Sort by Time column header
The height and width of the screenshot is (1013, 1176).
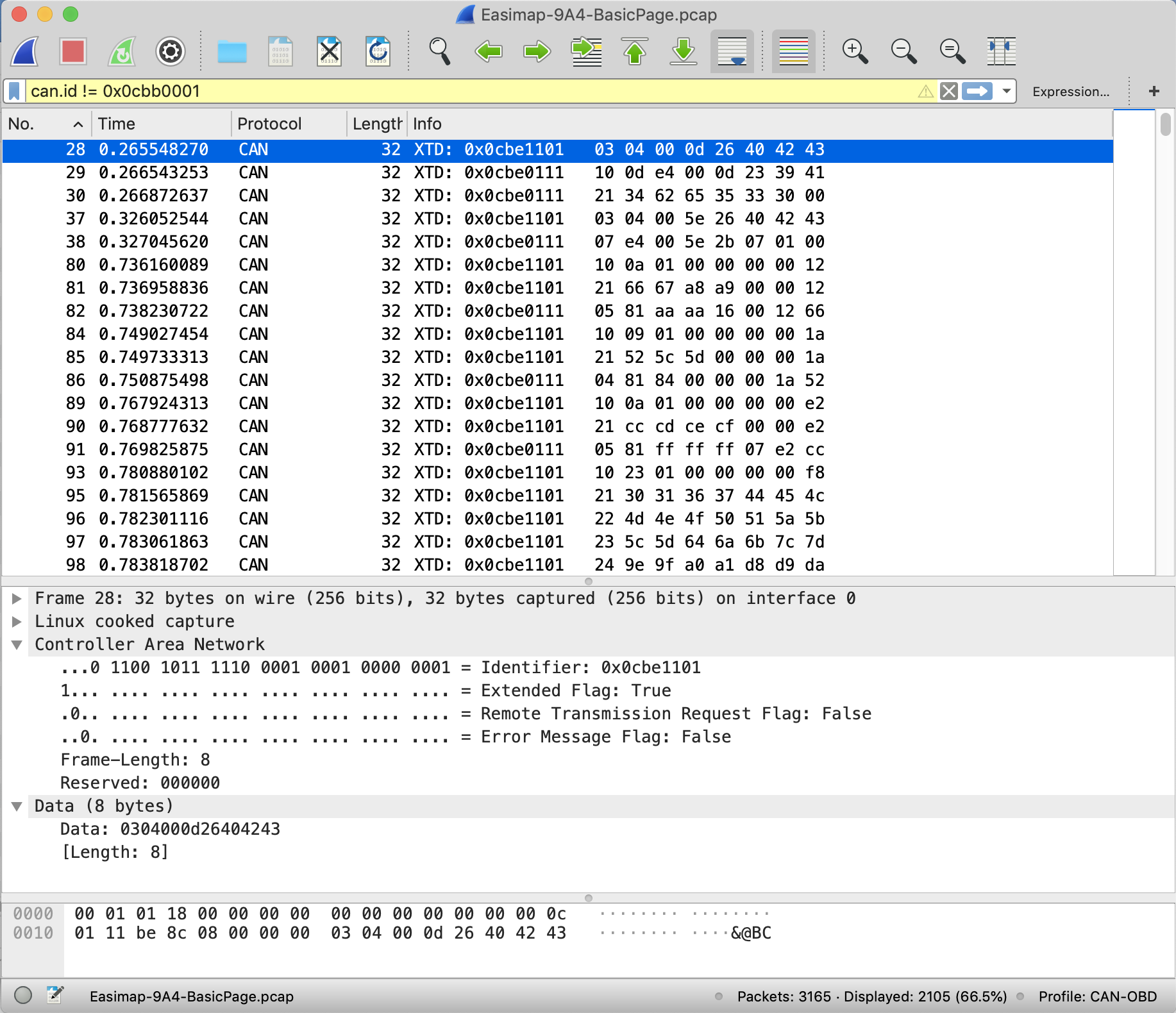tap(162, 124)
